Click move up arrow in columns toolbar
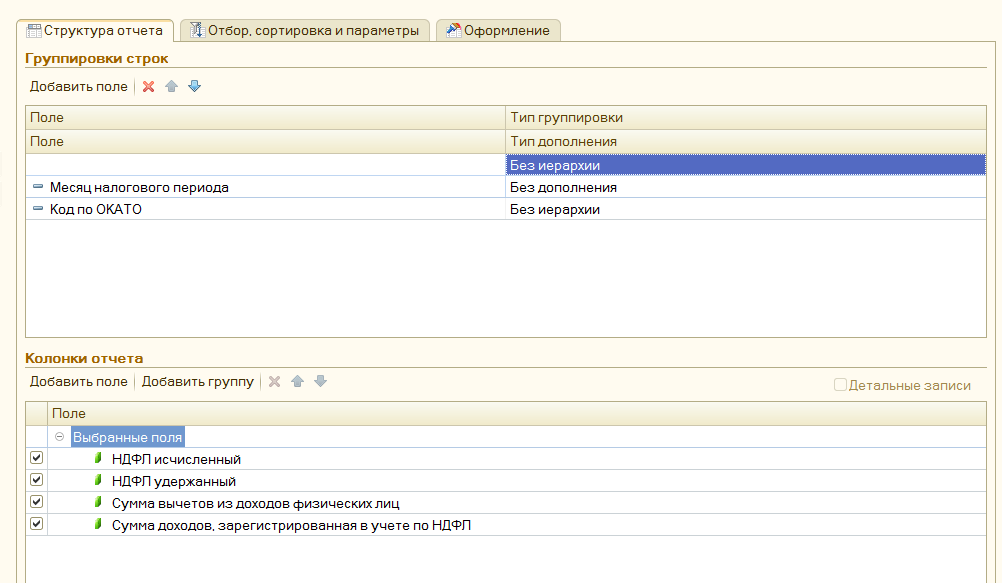 [297, 382]
